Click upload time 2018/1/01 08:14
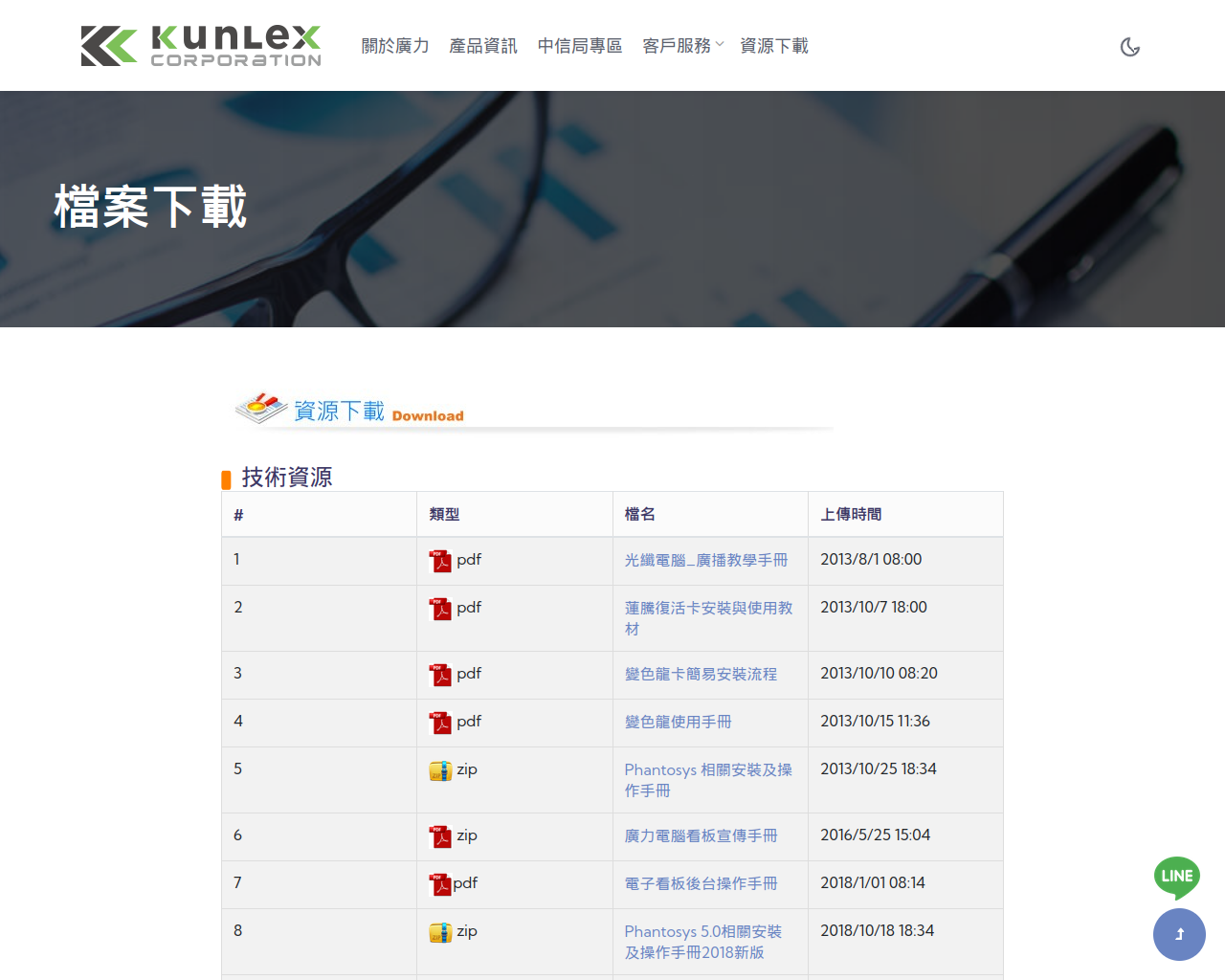This screenshot has height=980, width=1225. 873,882
